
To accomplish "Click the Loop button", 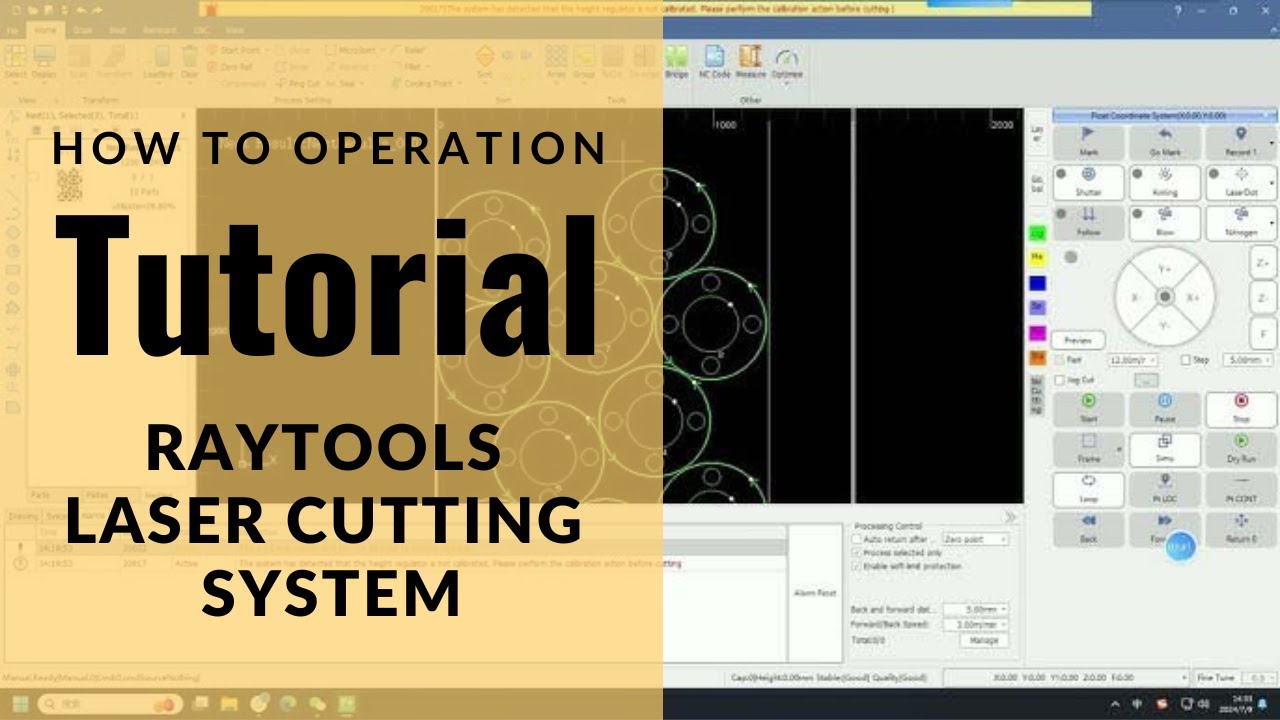I will click(x=1089, y=488).
